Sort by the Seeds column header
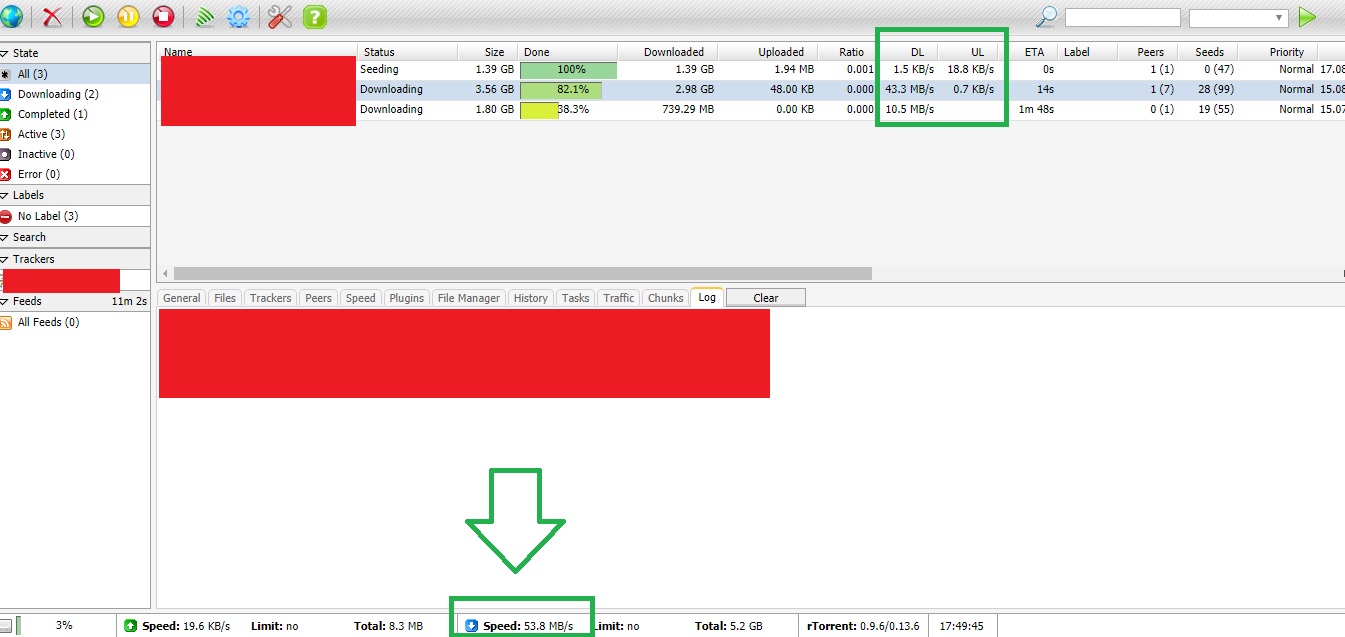Viewport: 1345px width, 637px height. [x=1208, y=52]
